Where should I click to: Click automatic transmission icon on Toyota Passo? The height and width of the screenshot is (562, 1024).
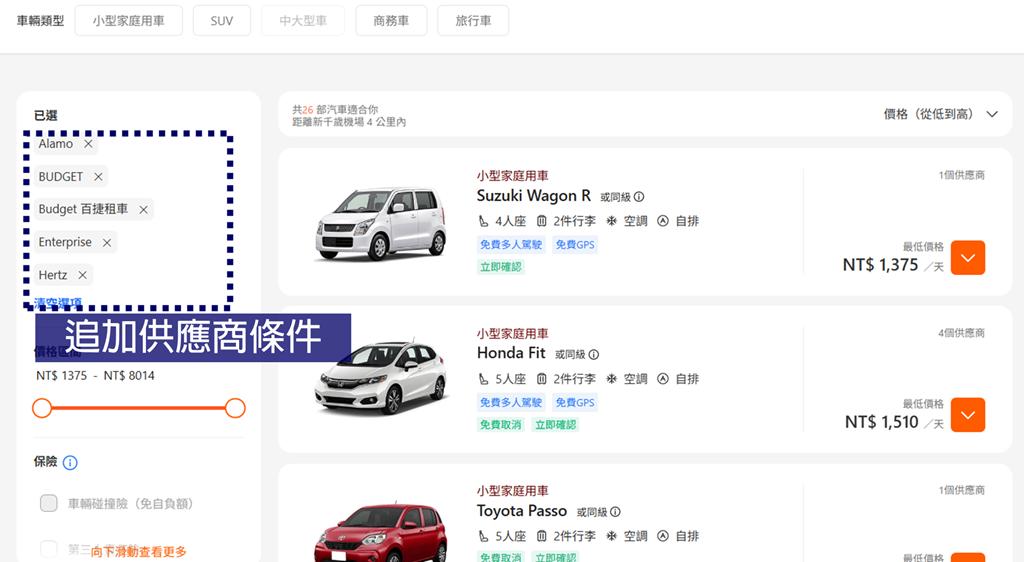click(x=663, y=536)
